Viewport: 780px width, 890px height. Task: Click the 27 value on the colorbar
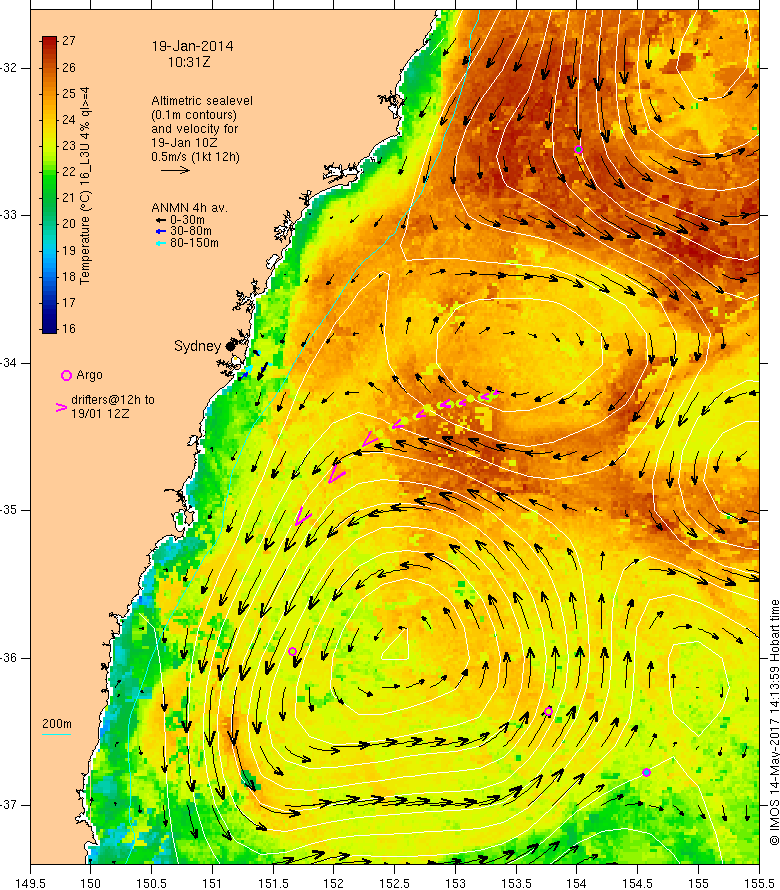69,41
